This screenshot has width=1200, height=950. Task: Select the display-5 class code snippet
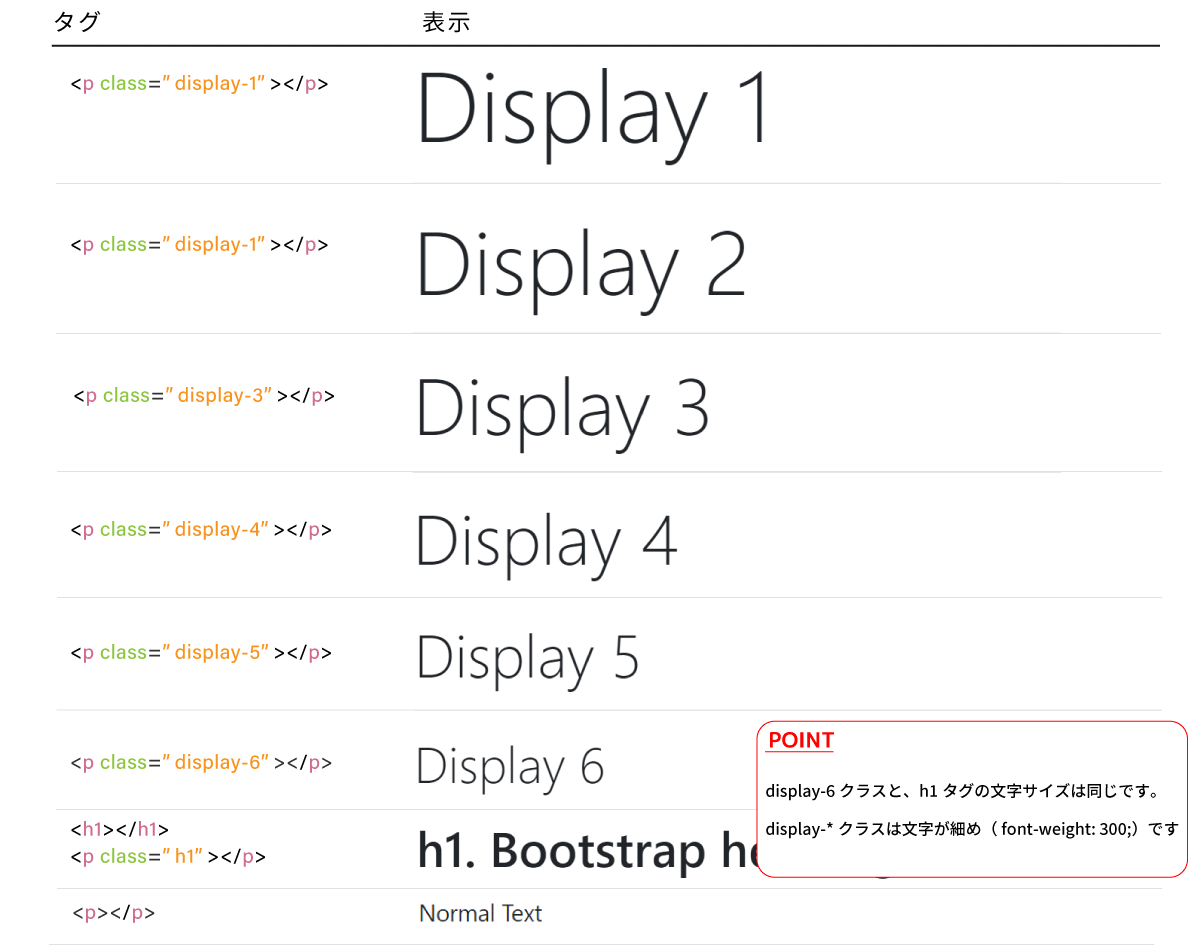pyautogui.click(x=201, y=653)
